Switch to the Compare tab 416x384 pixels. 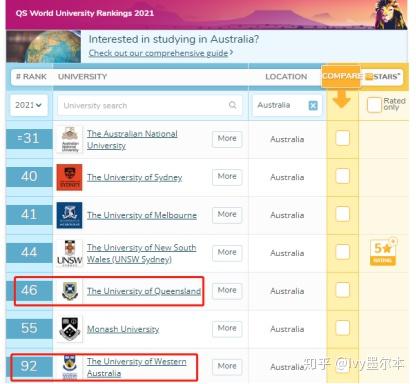(x=341, y=76)
